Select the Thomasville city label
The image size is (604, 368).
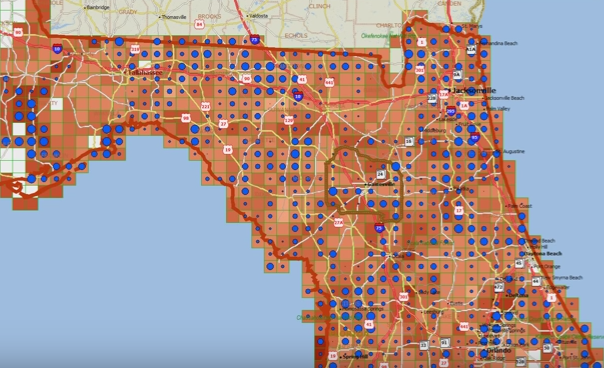pyautogui.click(x=174, y=17)
